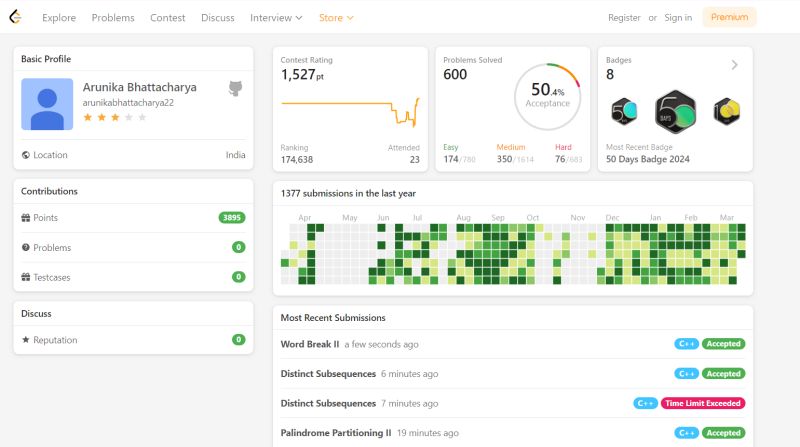The width and height of the screenshot is (800, 447).
Task: Click the Problems Solved total 600
Action: coord(455,74)
